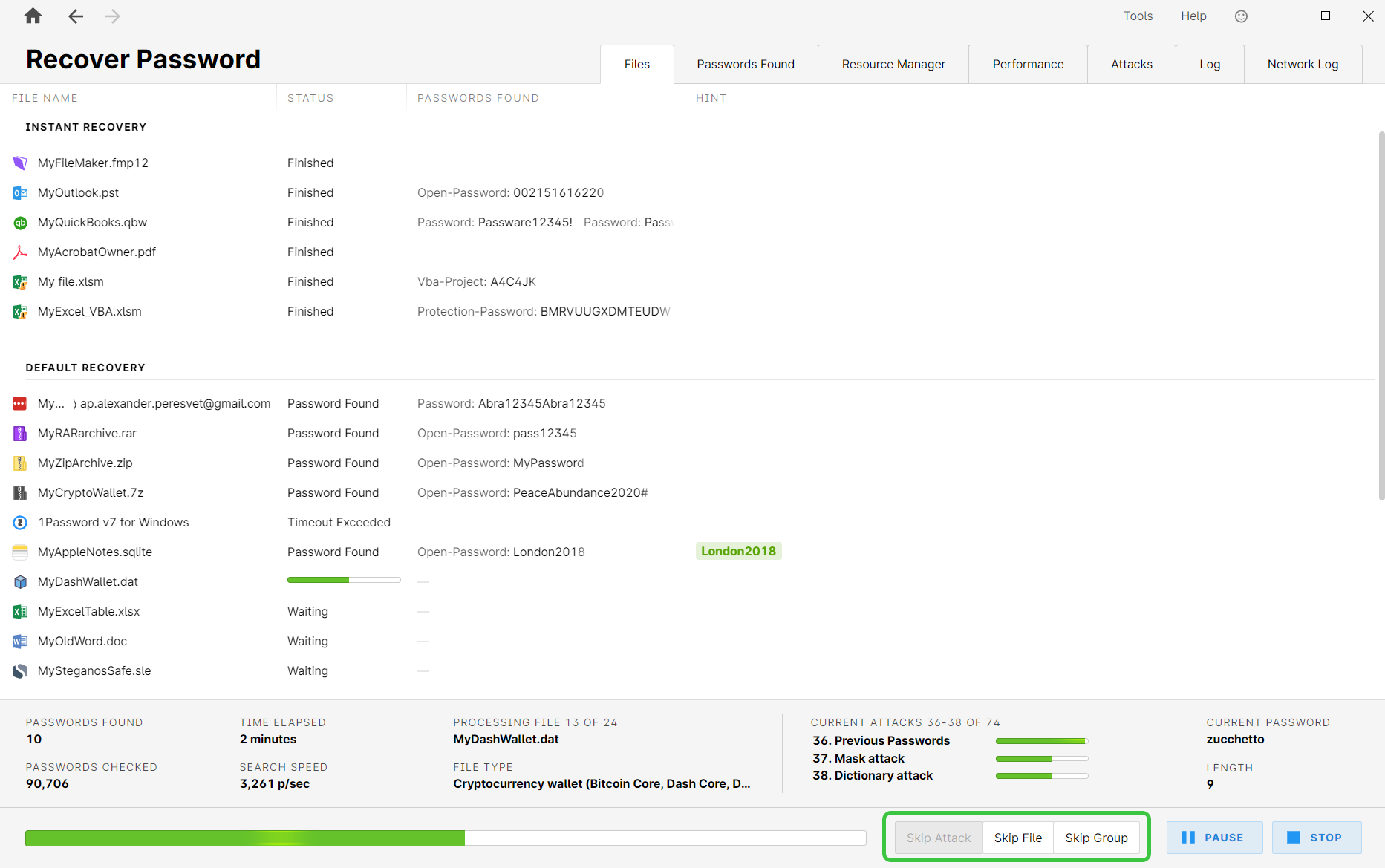This screenshot has width=1385, height=868.
Task: Click the Skip Group button
Action: (x=1096, y=838)
